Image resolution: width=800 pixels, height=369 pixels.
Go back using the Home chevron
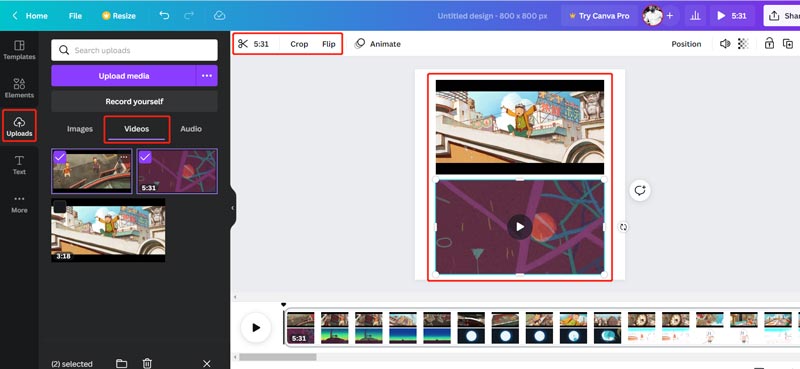coord(15,16)
